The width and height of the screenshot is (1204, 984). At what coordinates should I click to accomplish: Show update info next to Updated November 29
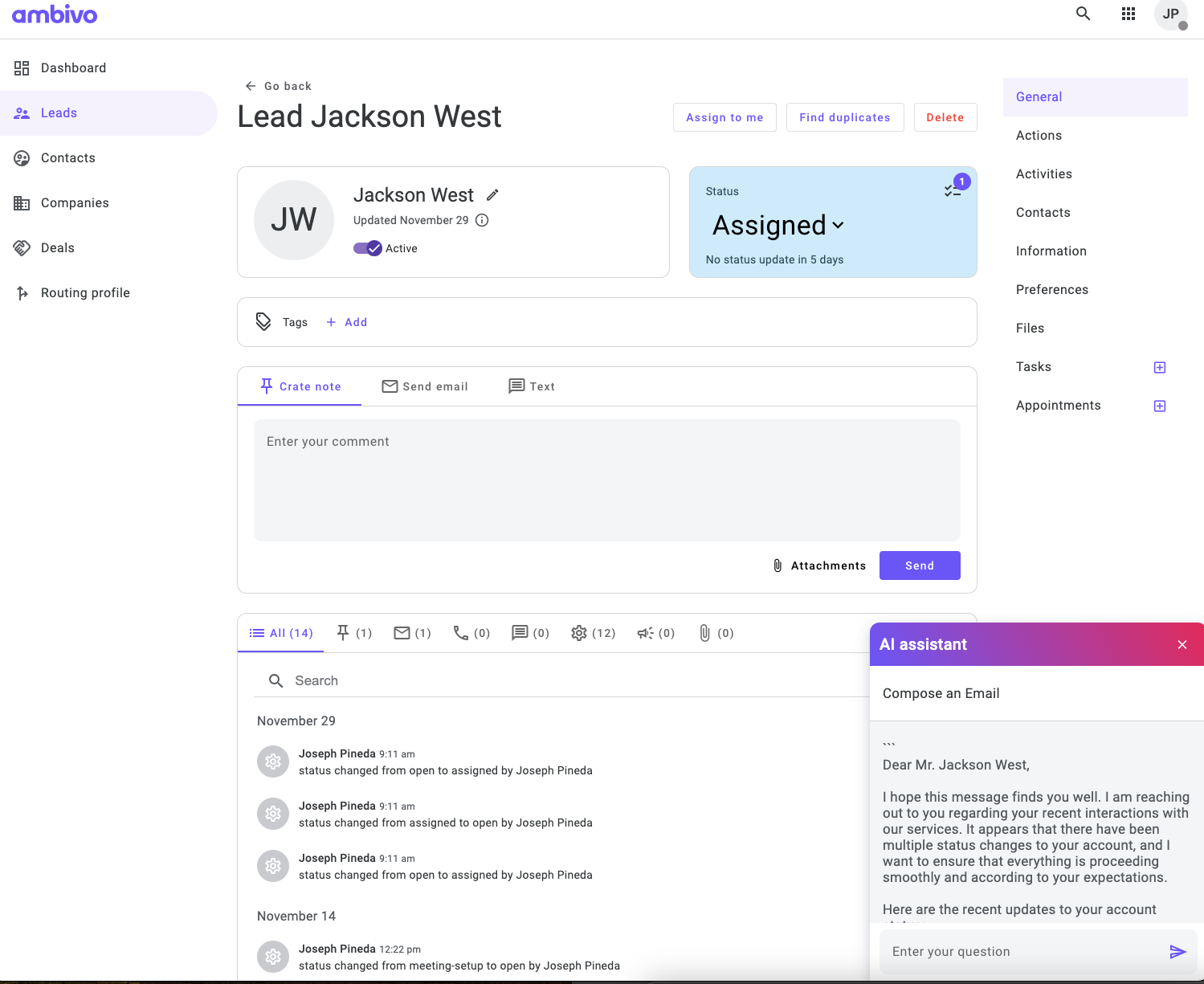click(482, 220)
